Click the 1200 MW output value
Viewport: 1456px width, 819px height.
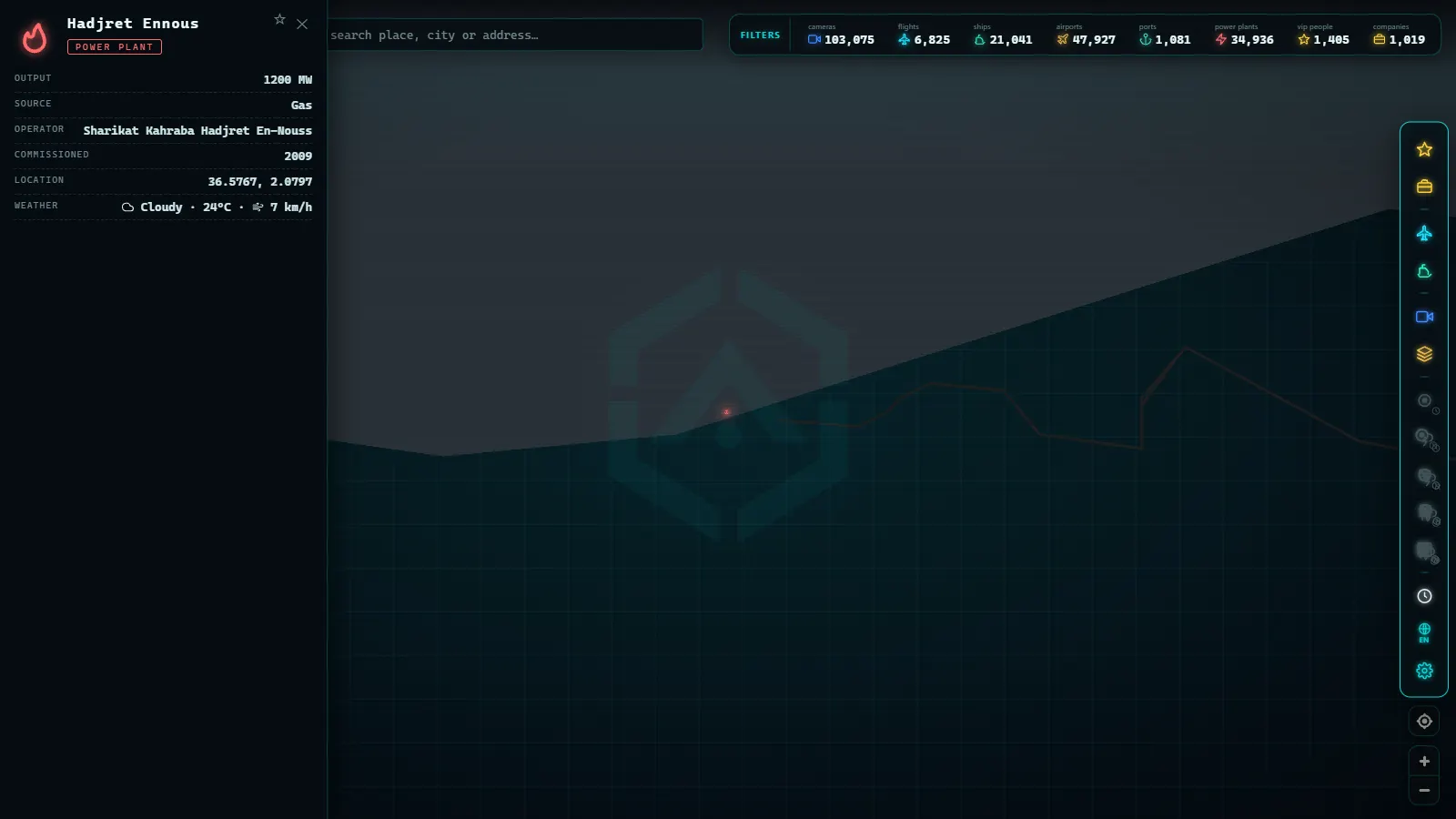pyautogui.click(x=288, y=80)
